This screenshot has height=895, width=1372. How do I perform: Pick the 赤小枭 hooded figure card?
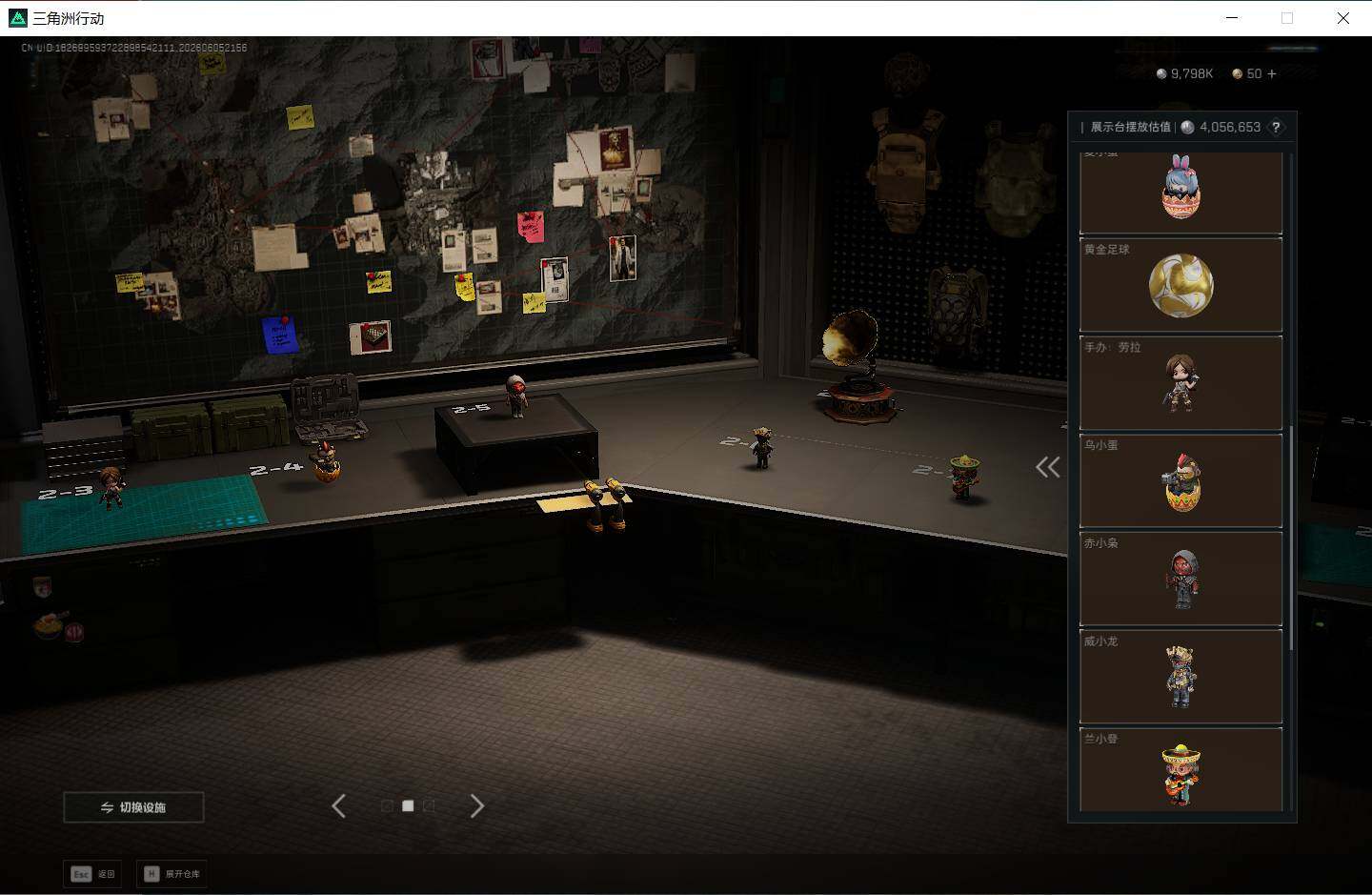click(1180, 580)
